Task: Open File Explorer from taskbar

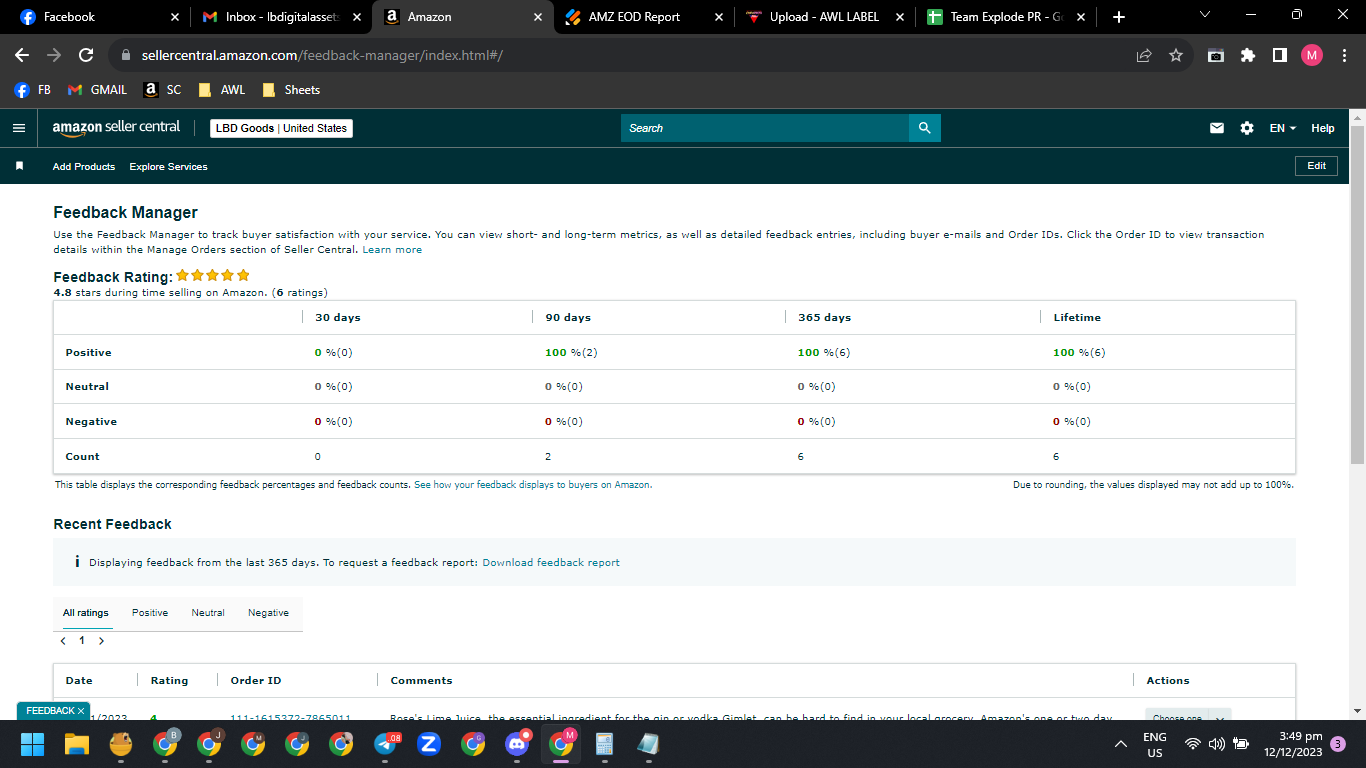Action: [77, 744]
